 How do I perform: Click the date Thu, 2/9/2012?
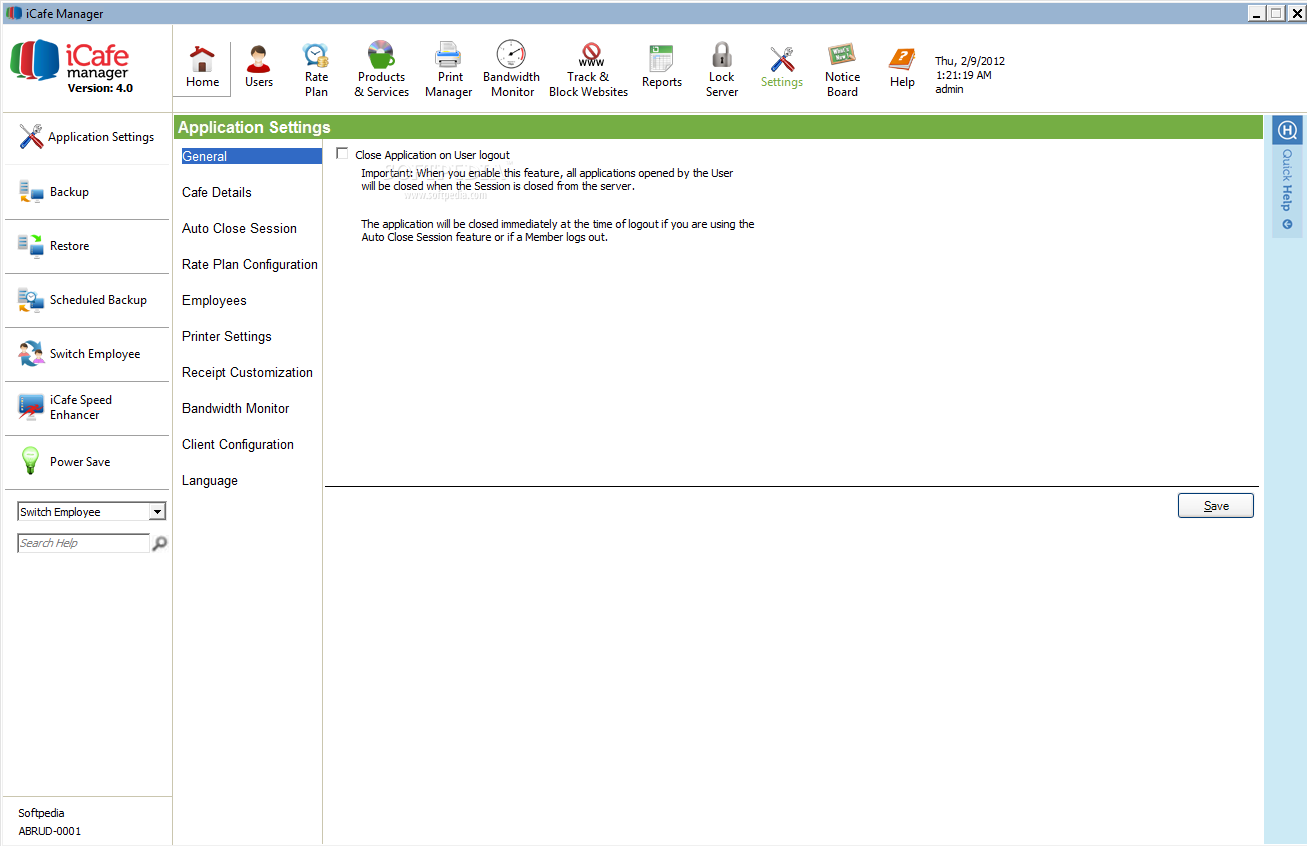tap(970, 61)
